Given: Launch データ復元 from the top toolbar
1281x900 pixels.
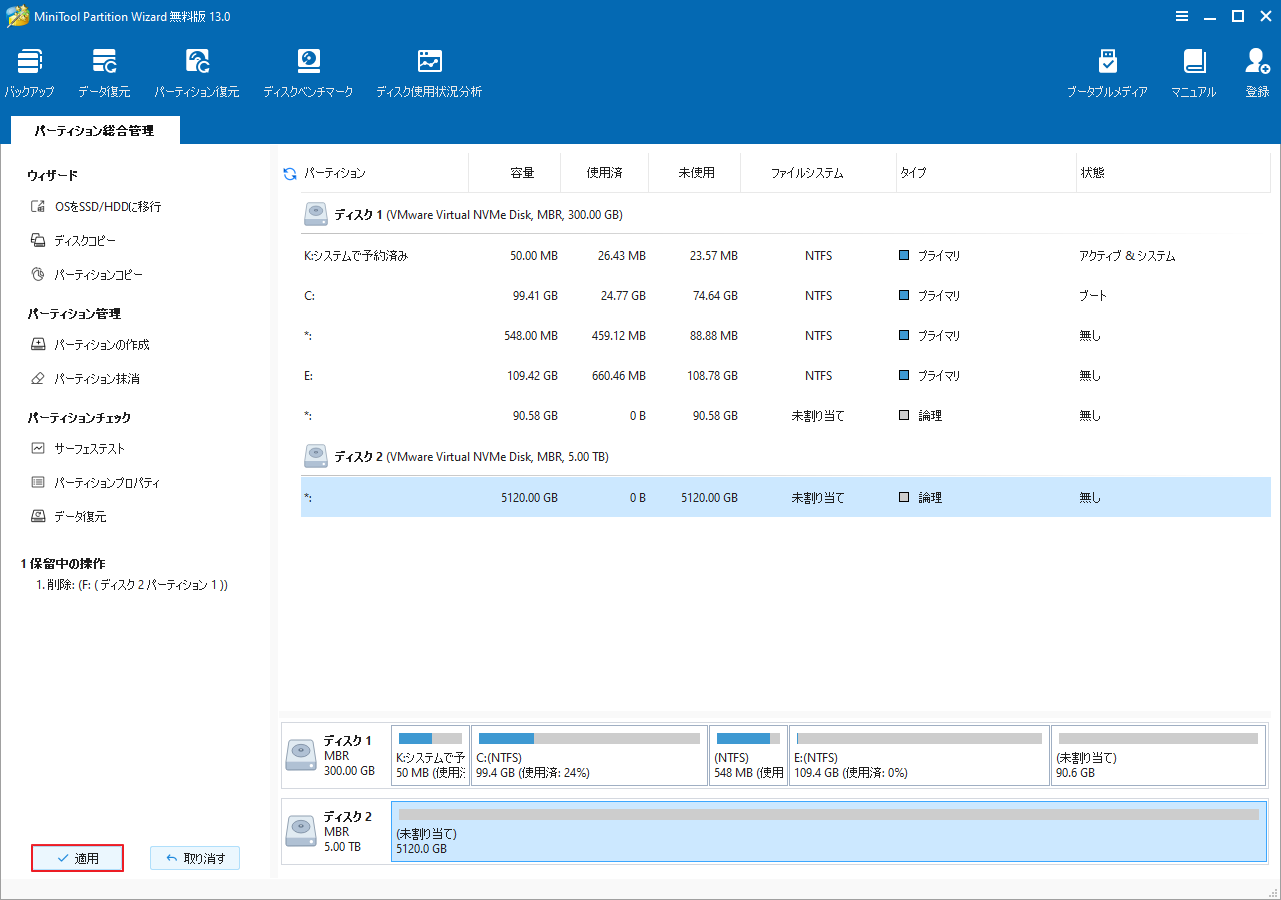Looking at the screenshot, I should (x=103, y=70).
